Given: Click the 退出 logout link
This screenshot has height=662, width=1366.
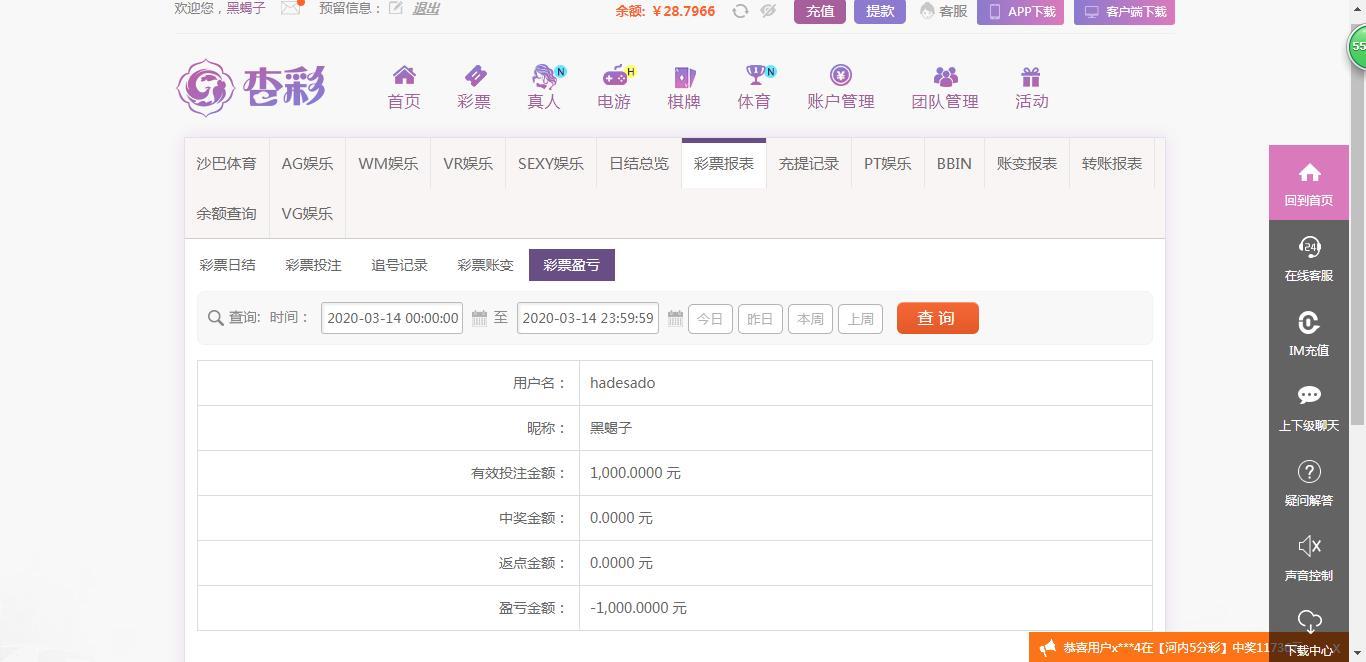Looking at the screenshot, I should [426, 8].
